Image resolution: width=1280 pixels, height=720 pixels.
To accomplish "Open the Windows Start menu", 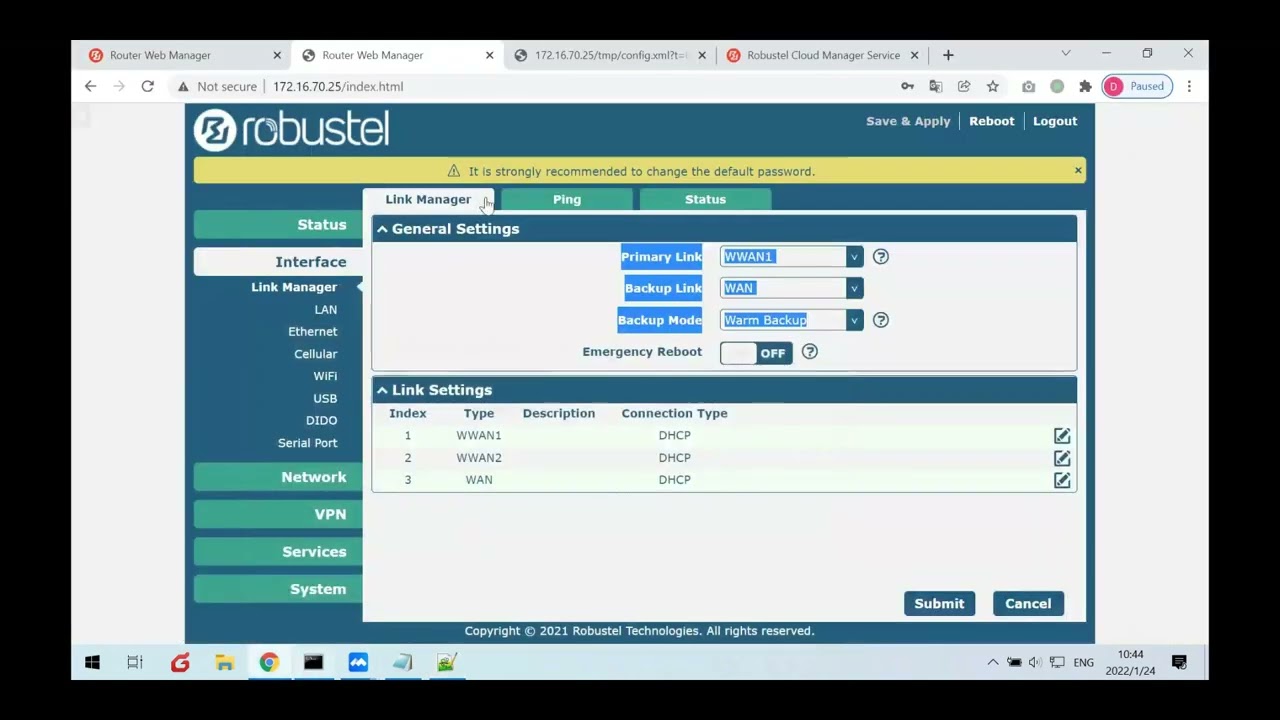I will [x=91, y=662].
